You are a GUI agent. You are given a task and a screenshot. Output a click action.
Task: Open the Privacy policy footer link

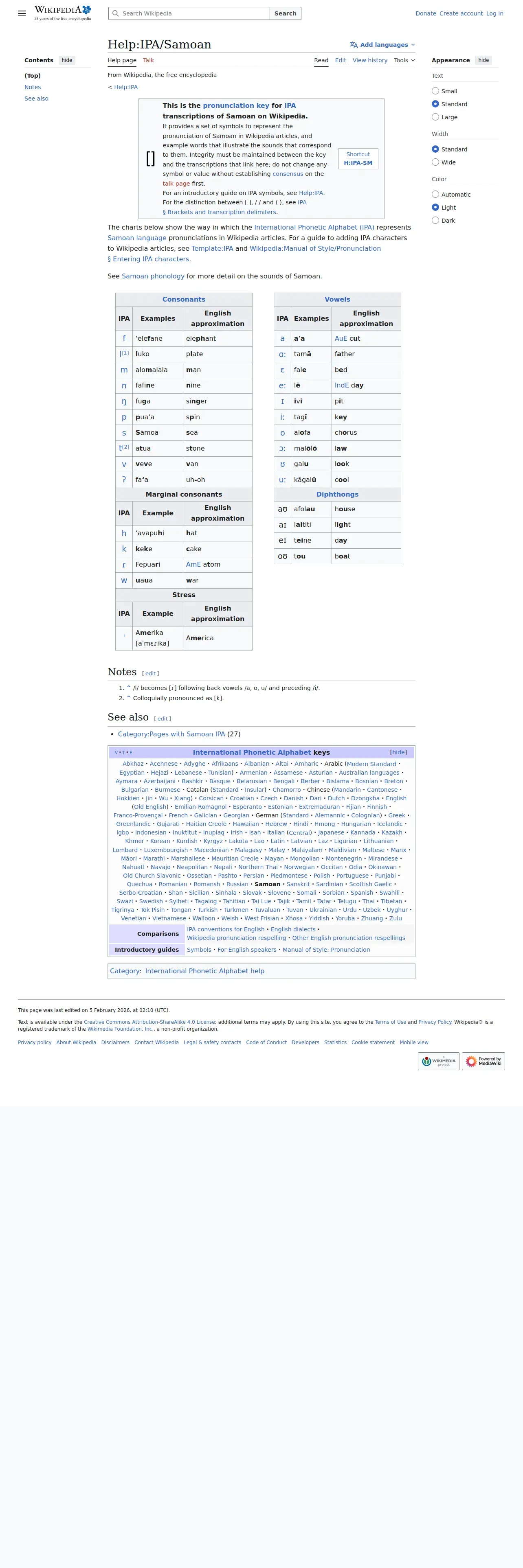tap(35, 1043)
